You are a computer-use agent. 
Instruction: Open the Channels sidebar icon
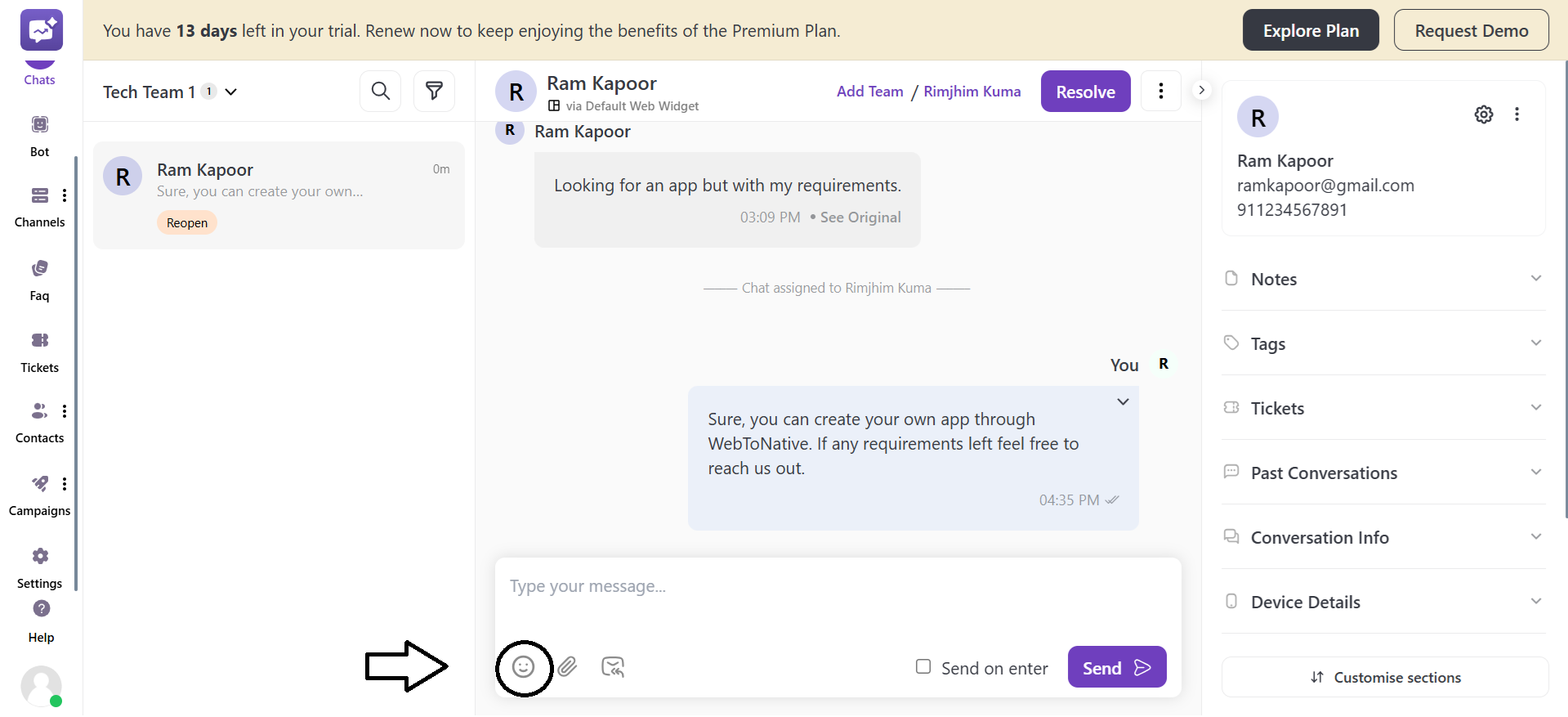pos(39,195)
